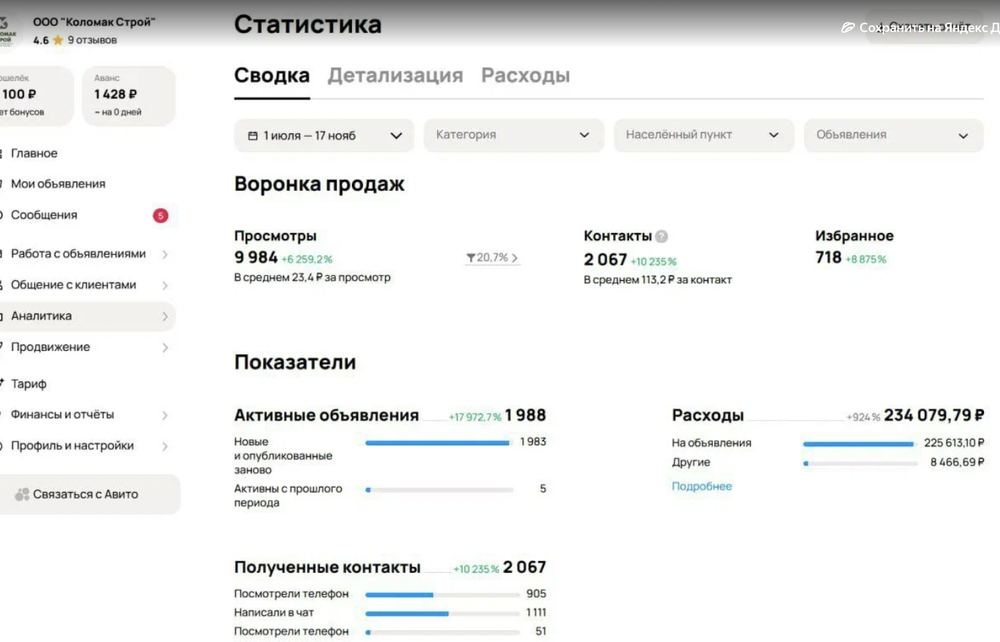Open the 9 отзывов reviews link
This screenshot has height=642, width=1000.
point(92,40)
